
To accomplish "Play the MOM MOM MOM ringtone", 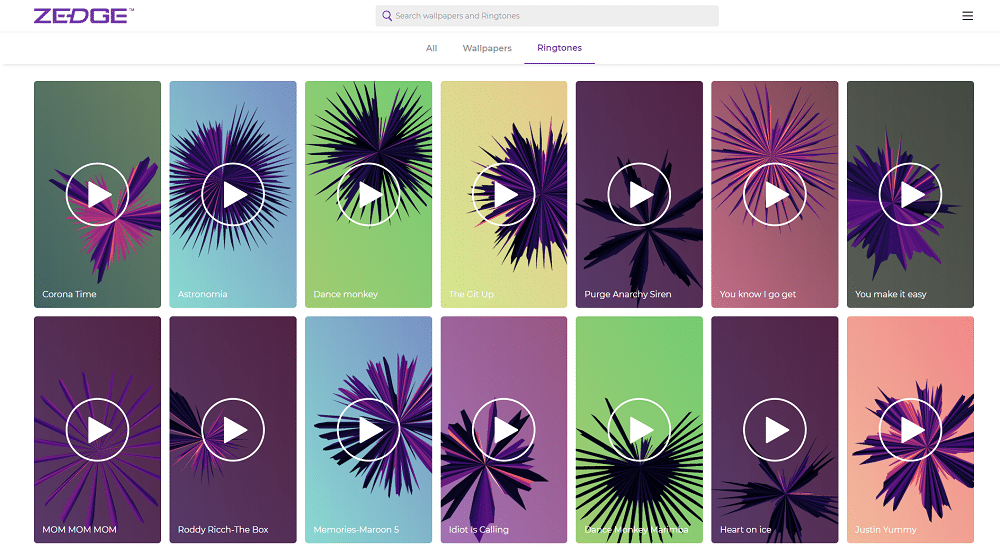I will click(97, 429).
